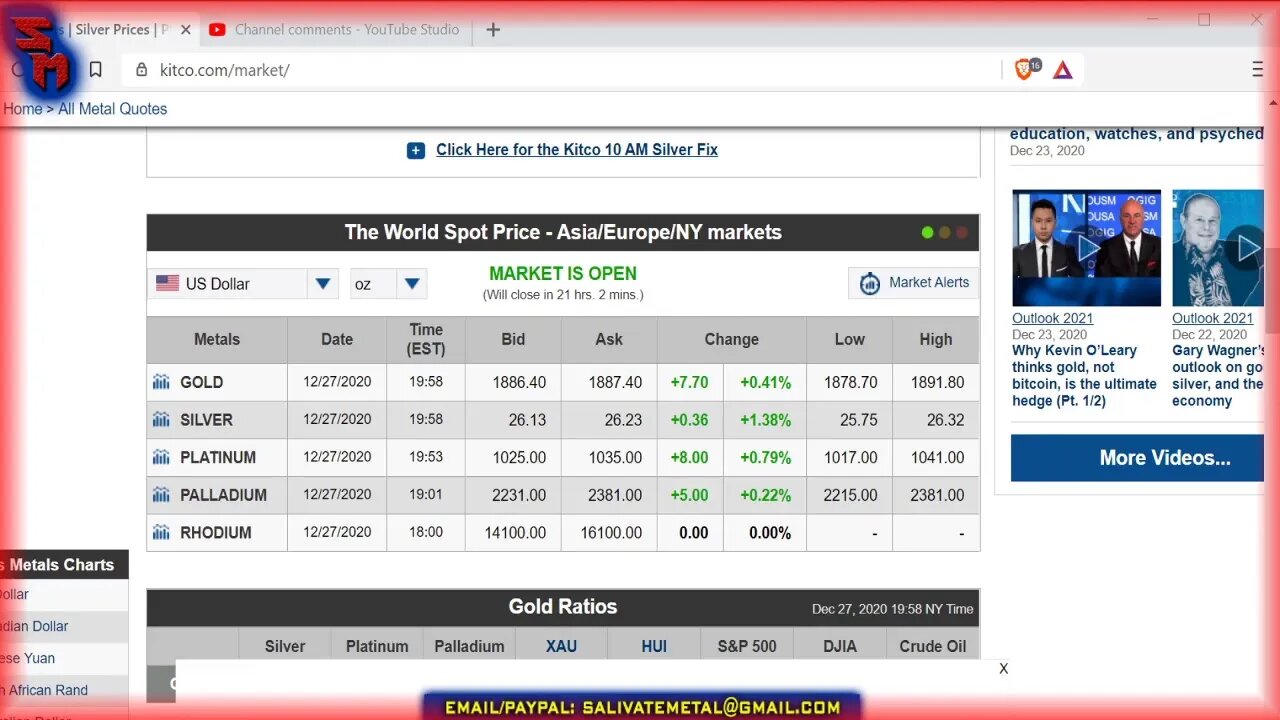
Task: Open the chart icon beside PALLADIUM
Action: coord(161,495)
